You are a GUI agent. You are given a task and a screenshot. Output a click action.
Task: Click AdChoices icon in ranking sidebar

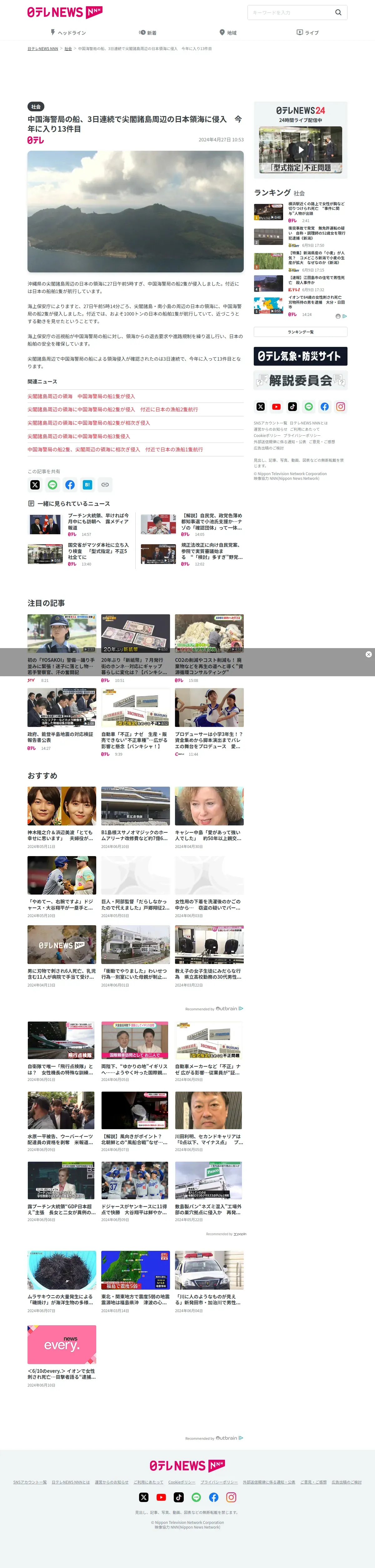(344, 316)
